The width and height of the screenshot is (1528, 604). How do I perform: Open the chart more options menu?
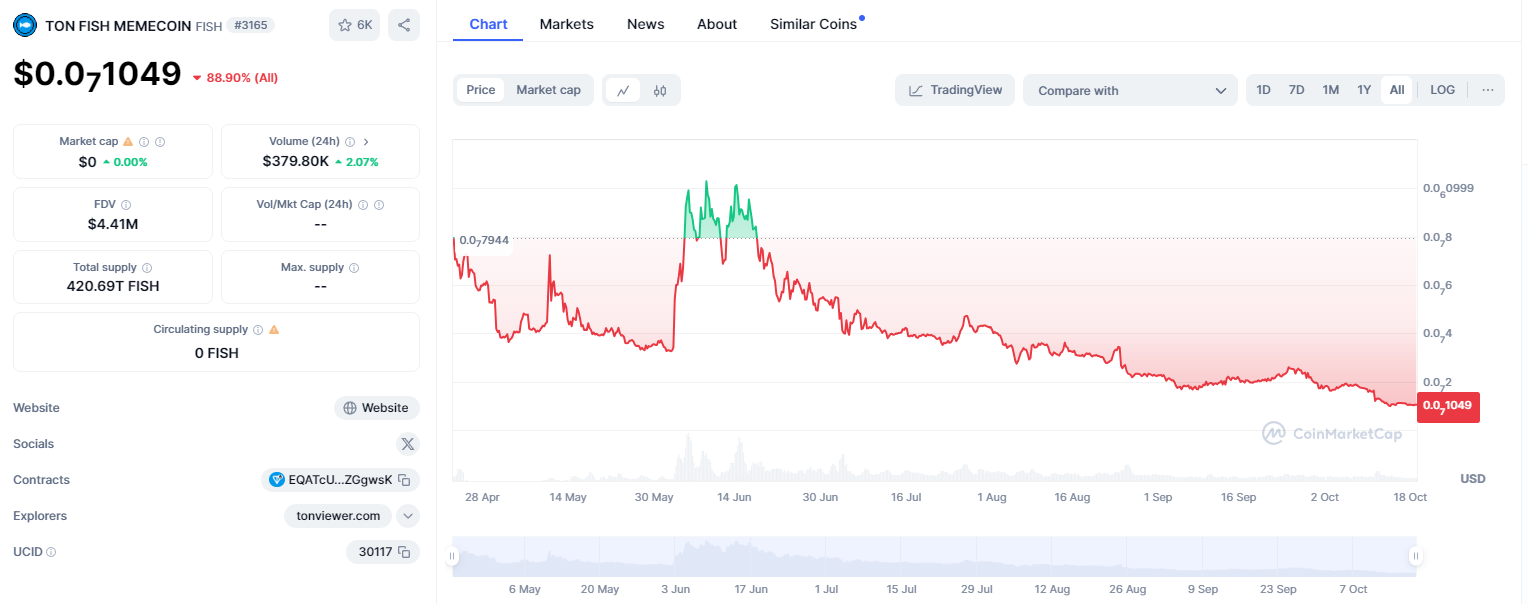tap(1488, 90)
